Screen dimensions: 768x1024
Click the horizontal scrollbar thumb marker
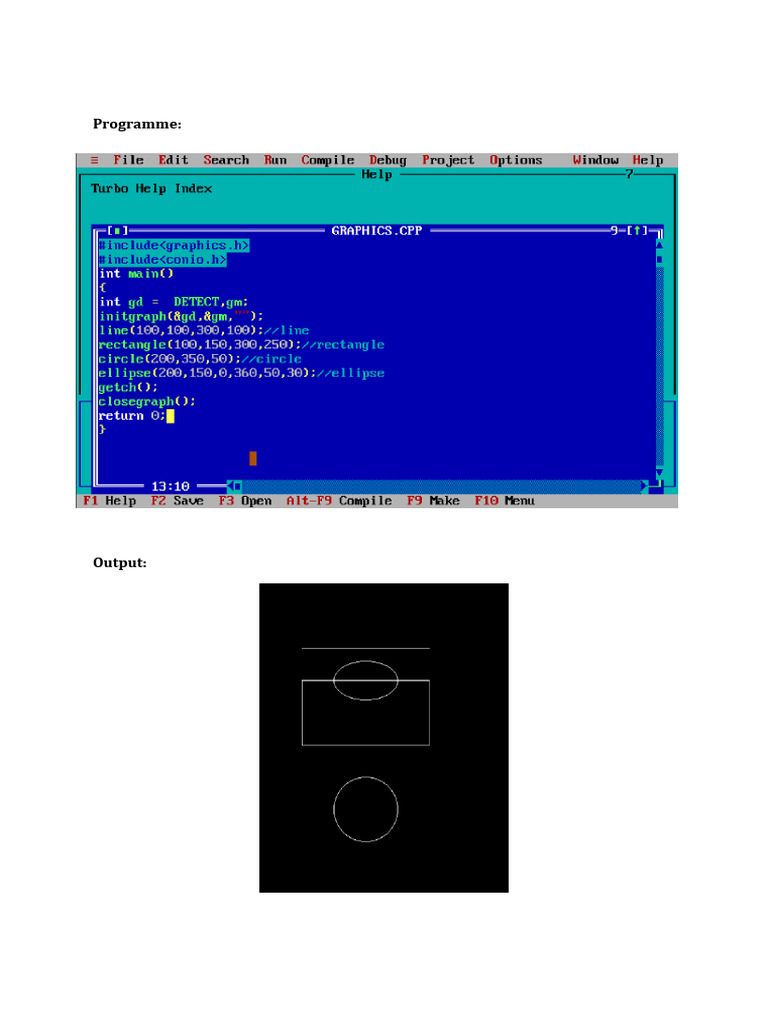coord(238,486)
